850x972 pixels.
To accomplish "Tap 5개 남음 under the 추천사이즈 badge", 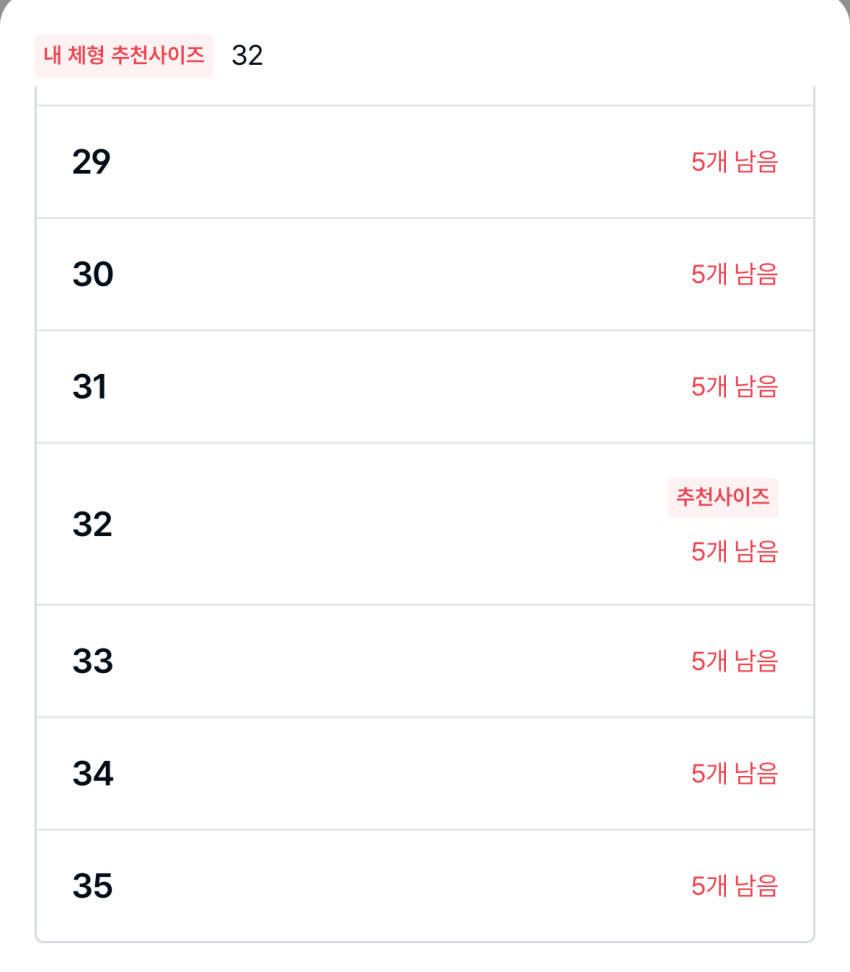I will (x=734, y=551).
